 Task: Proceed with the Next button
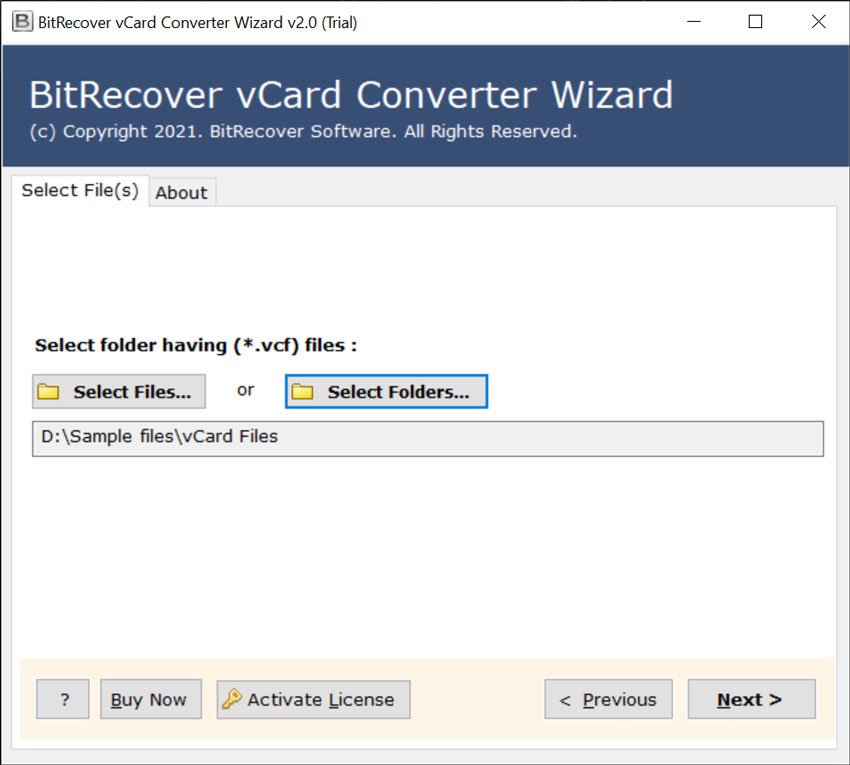point(751,699)
